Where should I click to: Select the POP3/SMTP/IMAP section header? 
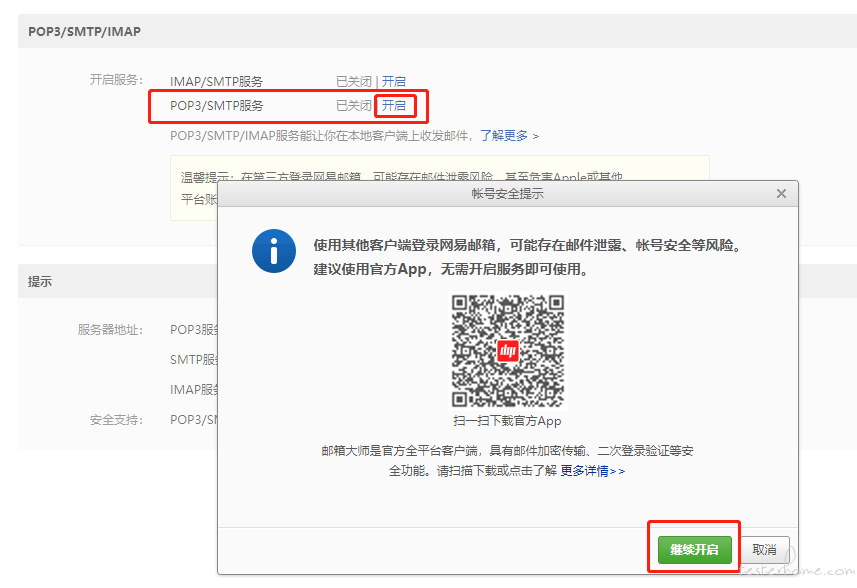coord(84,32)
